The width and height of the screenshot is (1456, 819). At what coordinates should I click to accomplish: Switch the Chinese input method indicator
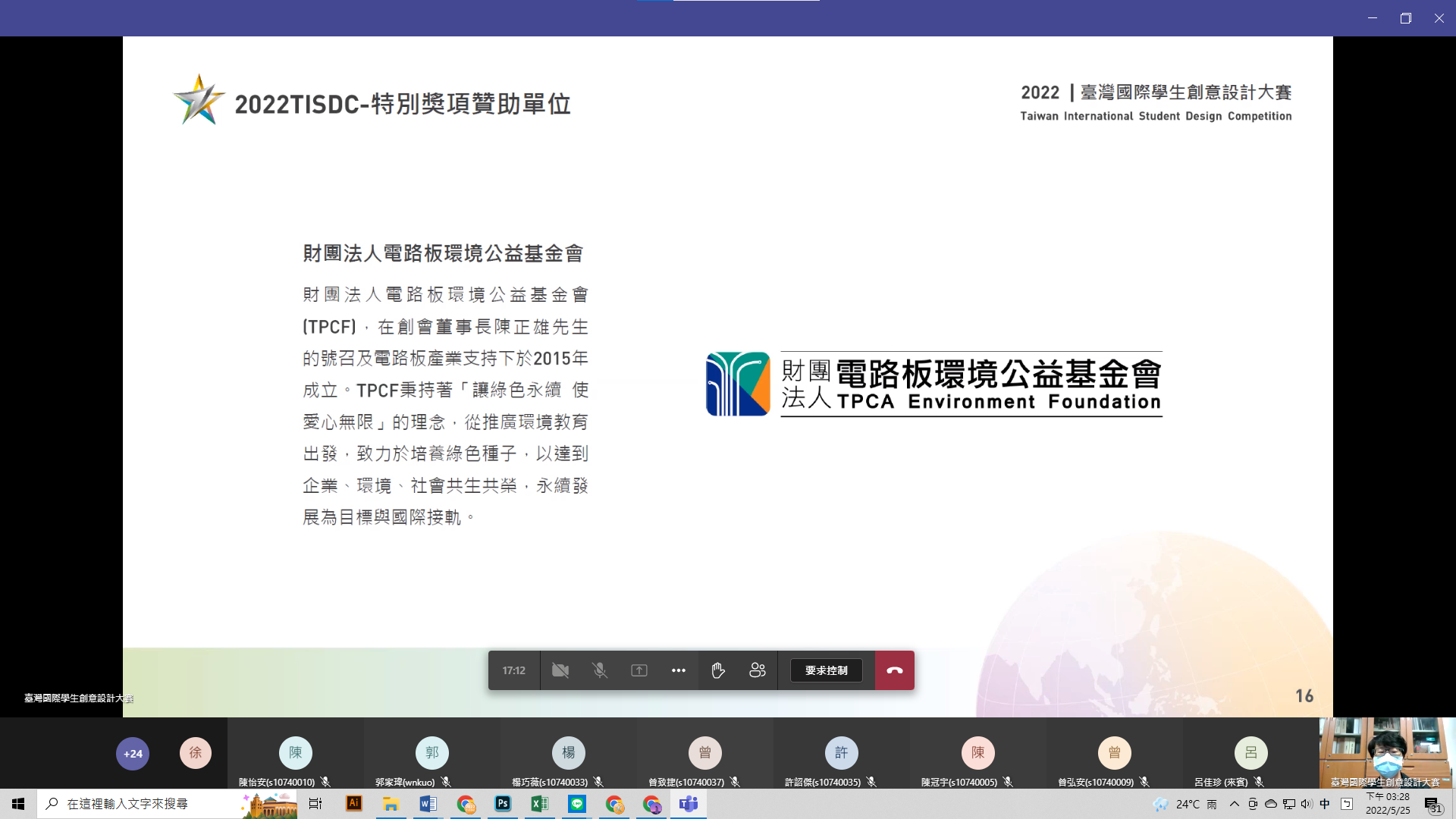pos(1324,805)
